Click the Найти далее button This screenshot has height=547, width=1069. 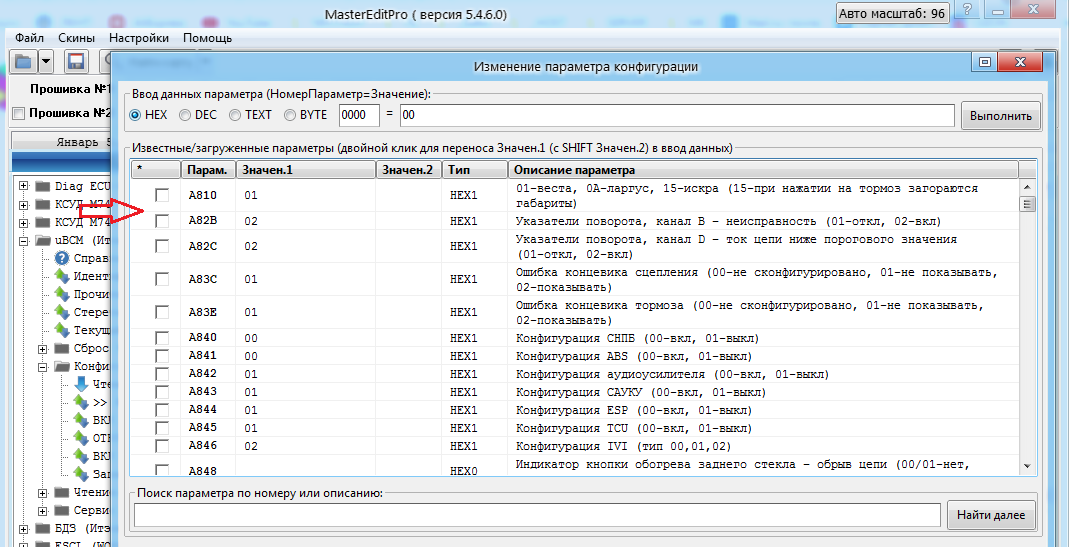point(990,515)
